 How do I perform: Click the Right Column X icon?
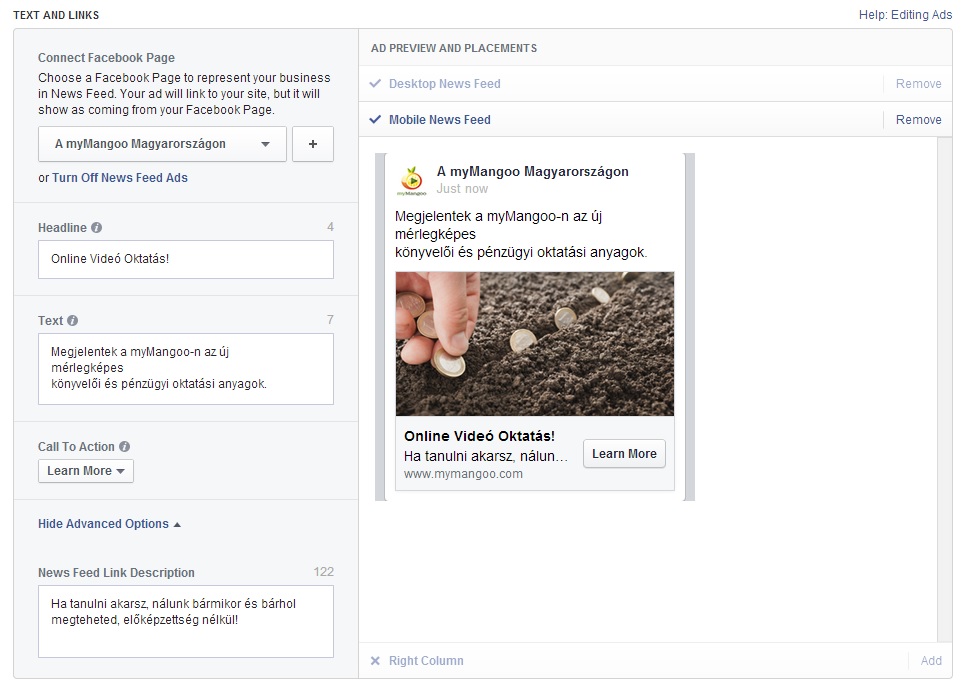(375, 661)
